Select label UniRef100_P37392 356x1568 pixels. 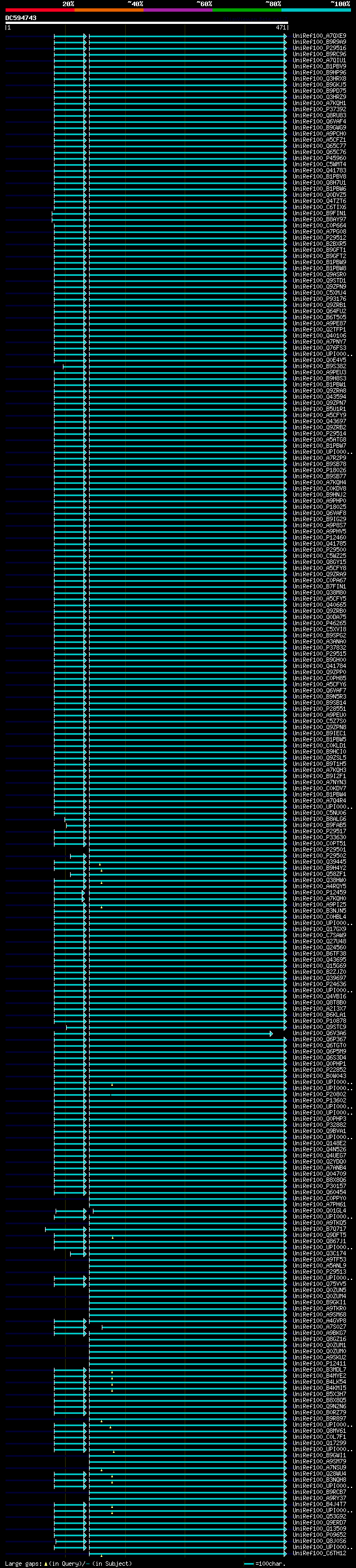point(319,110)
